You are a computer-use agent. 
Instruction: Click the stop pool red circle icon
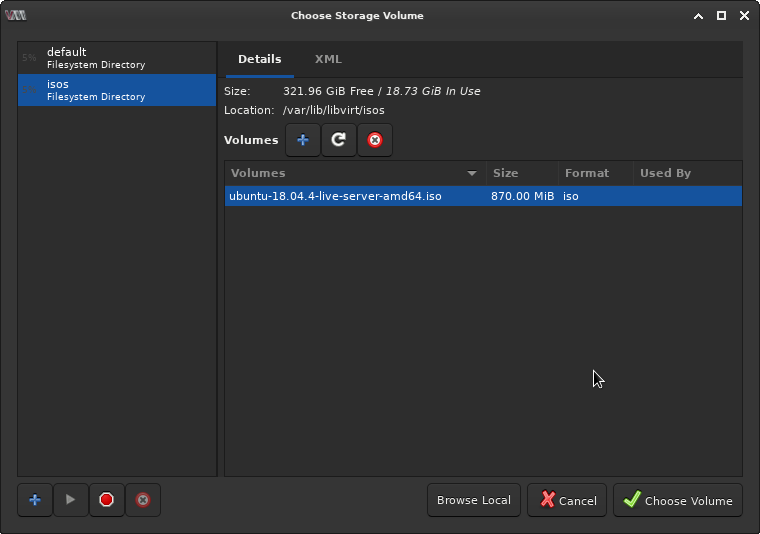(107, 500)
